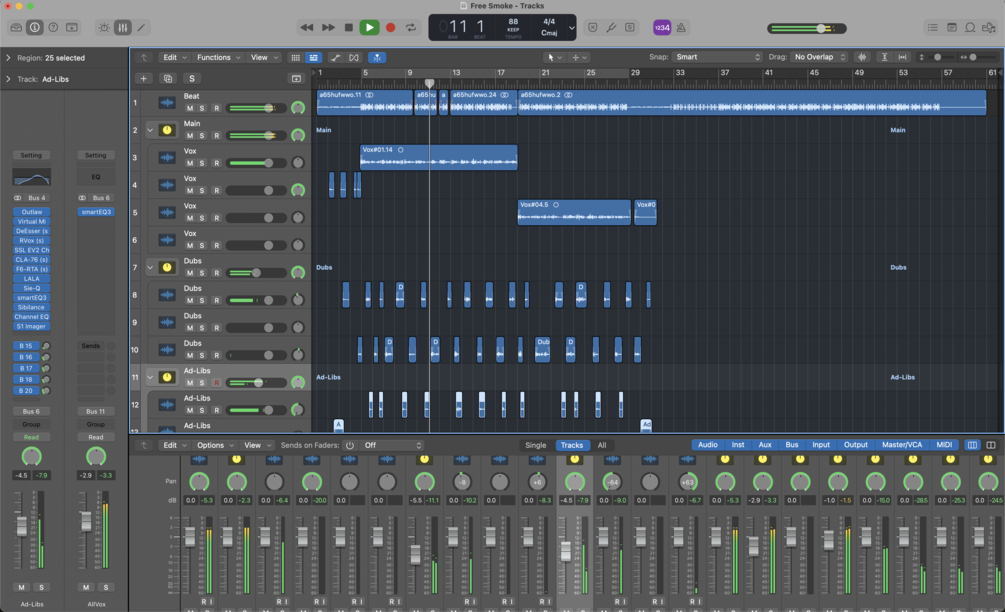Open Quick Help icon
Screen dimensions: 1005x612
click(53, 28)
